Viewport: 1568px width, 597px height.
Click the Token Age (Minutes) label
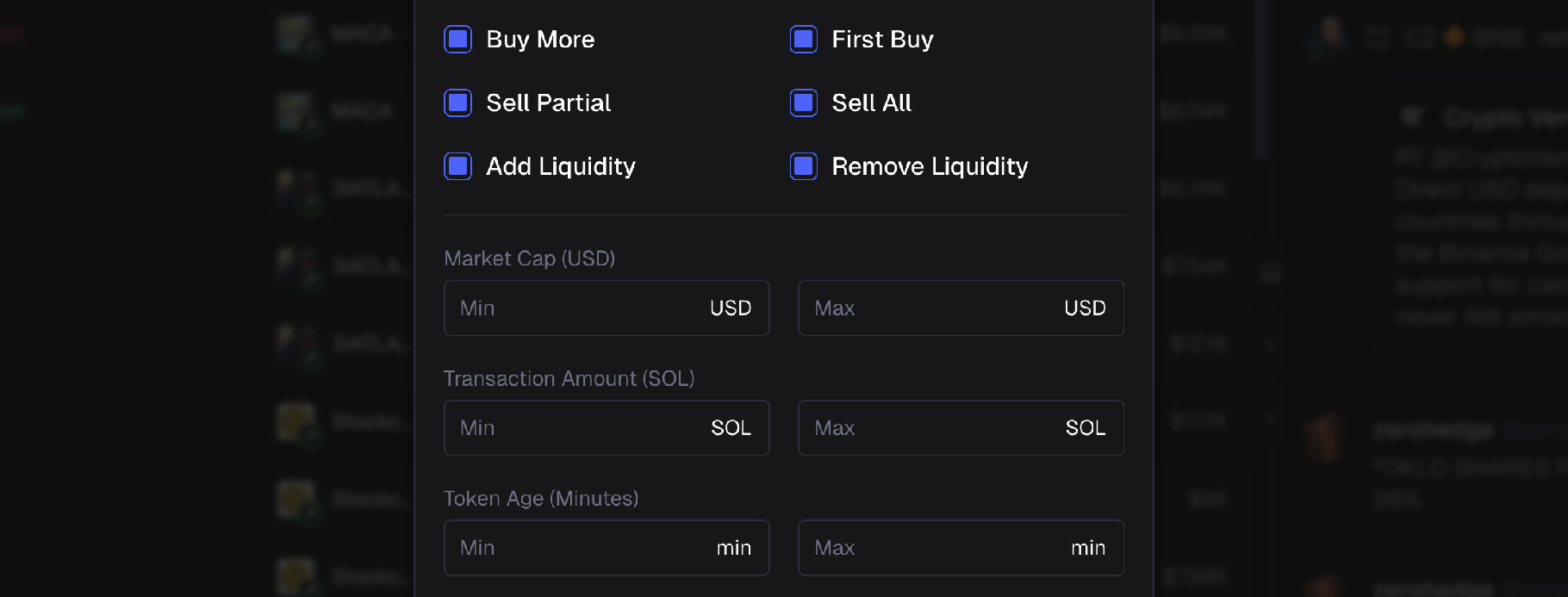tap(541, 499)
